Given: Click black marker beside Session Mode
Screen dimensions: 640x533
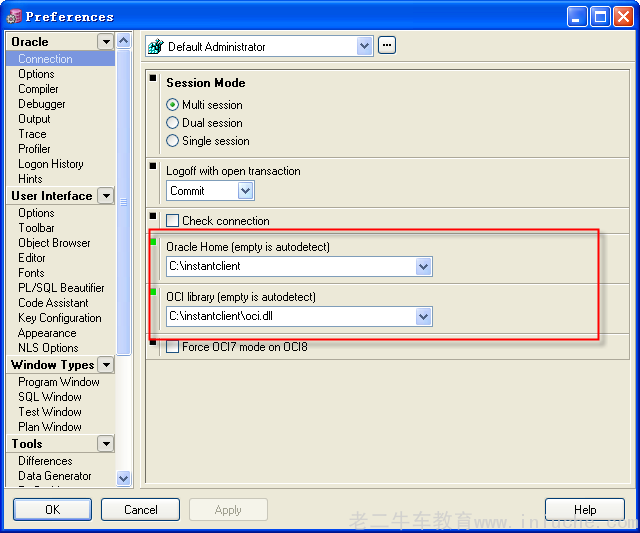Looking at the screenshot, I should [x=153, y=78].
